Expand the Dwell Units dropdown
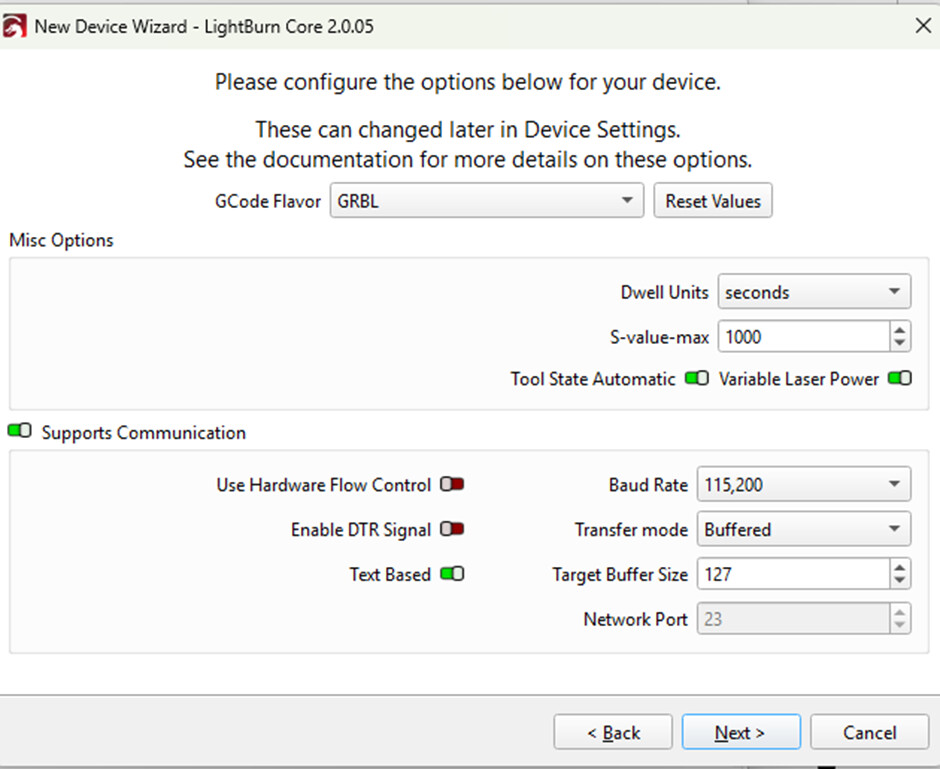The height and width of the screenshot is (769, 940). point(813,293)
